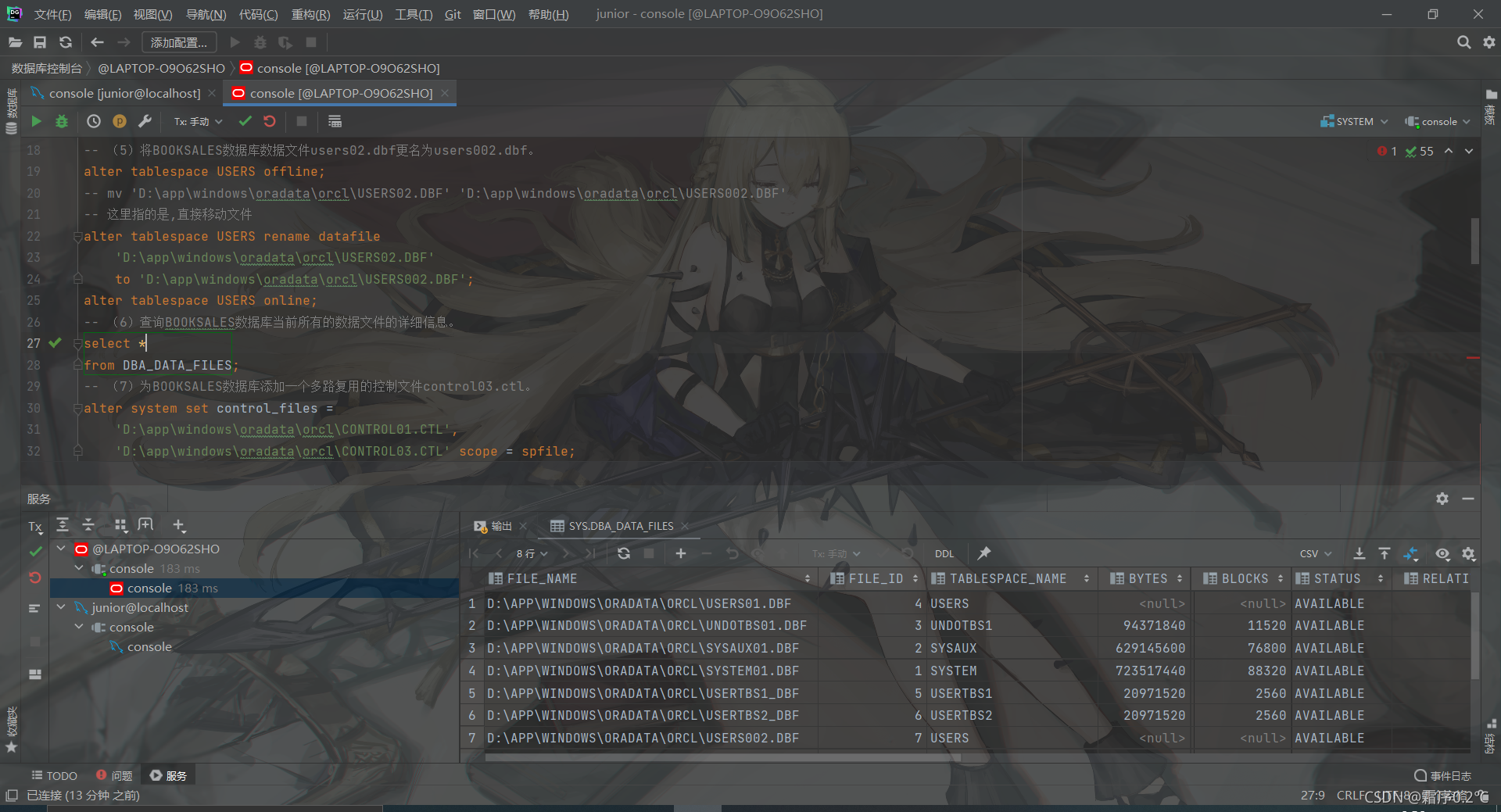The height and width of the screenshot is (812, 1501).
Task: Click Open in New Tab icon in Services
Action: tap(145, 525)
